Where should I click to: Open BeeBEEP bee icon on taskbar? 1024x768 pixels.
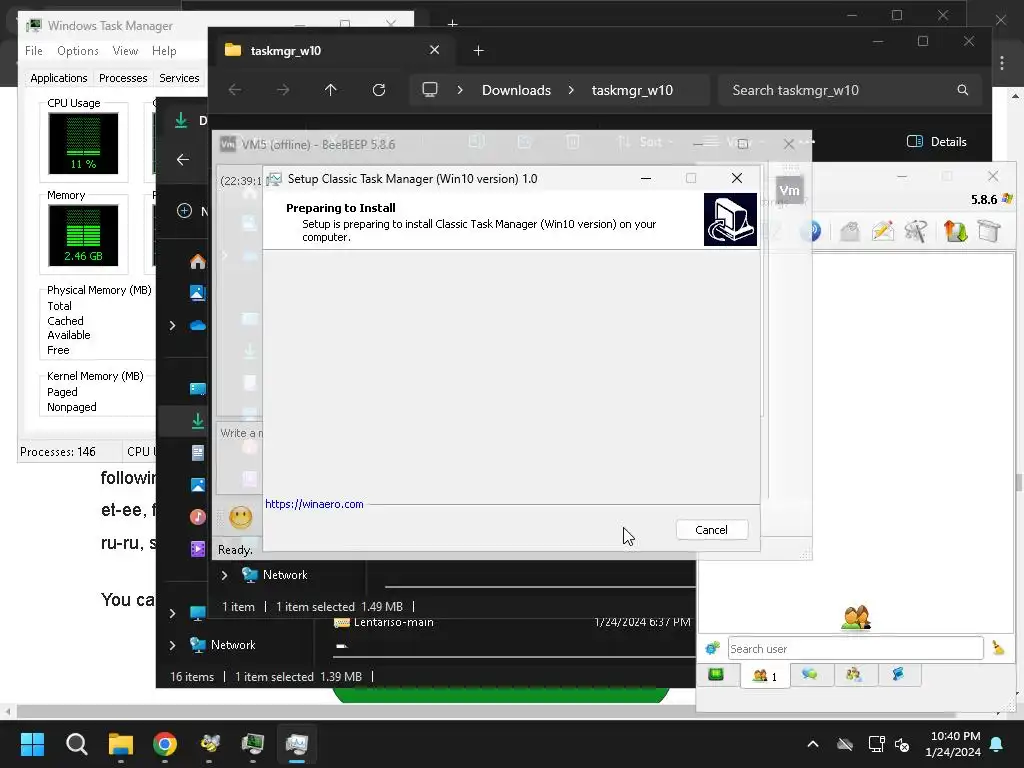pyautogui.click(x=209, y=744)
